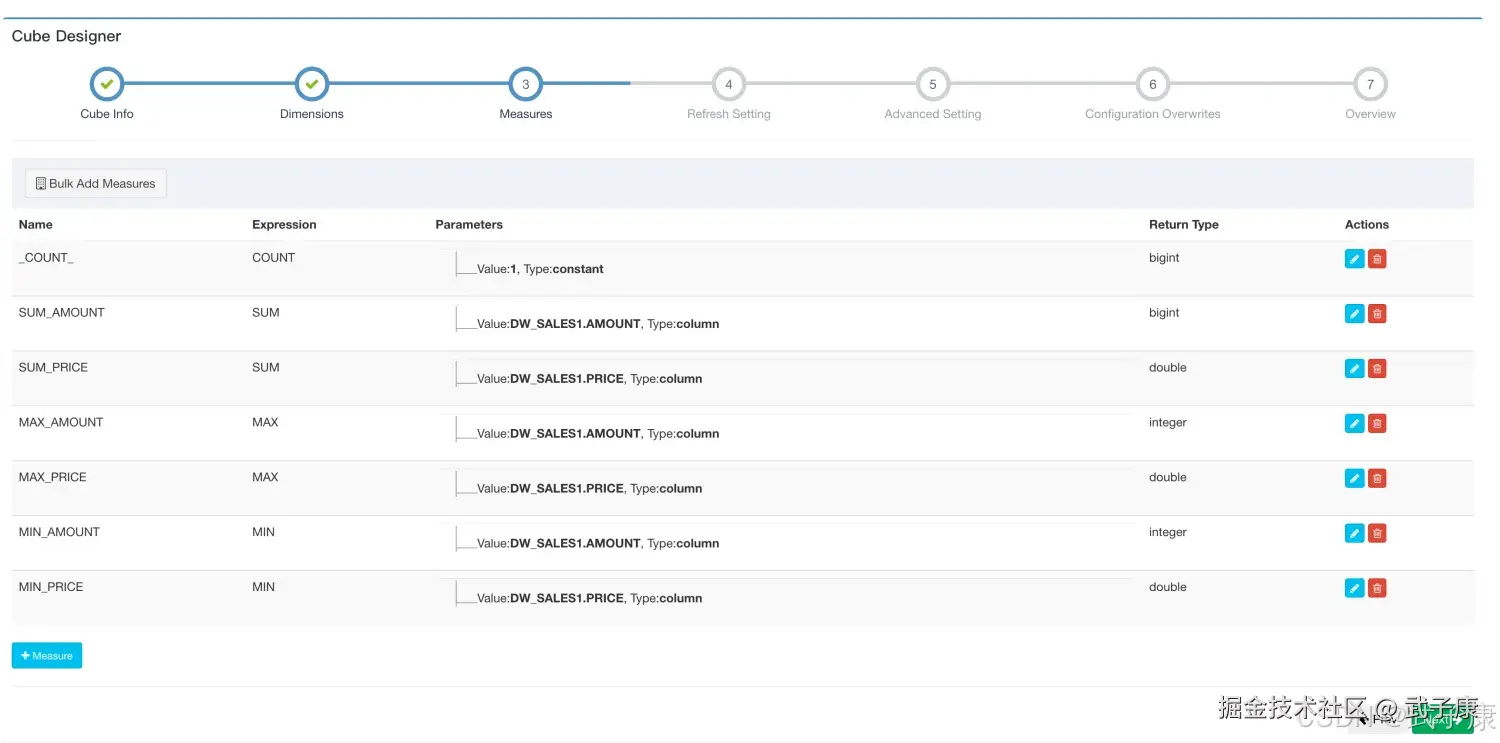The height and width of the screenshot is (743, 1500).
Task: Click the Expression column header
Action: coord(284,225)
